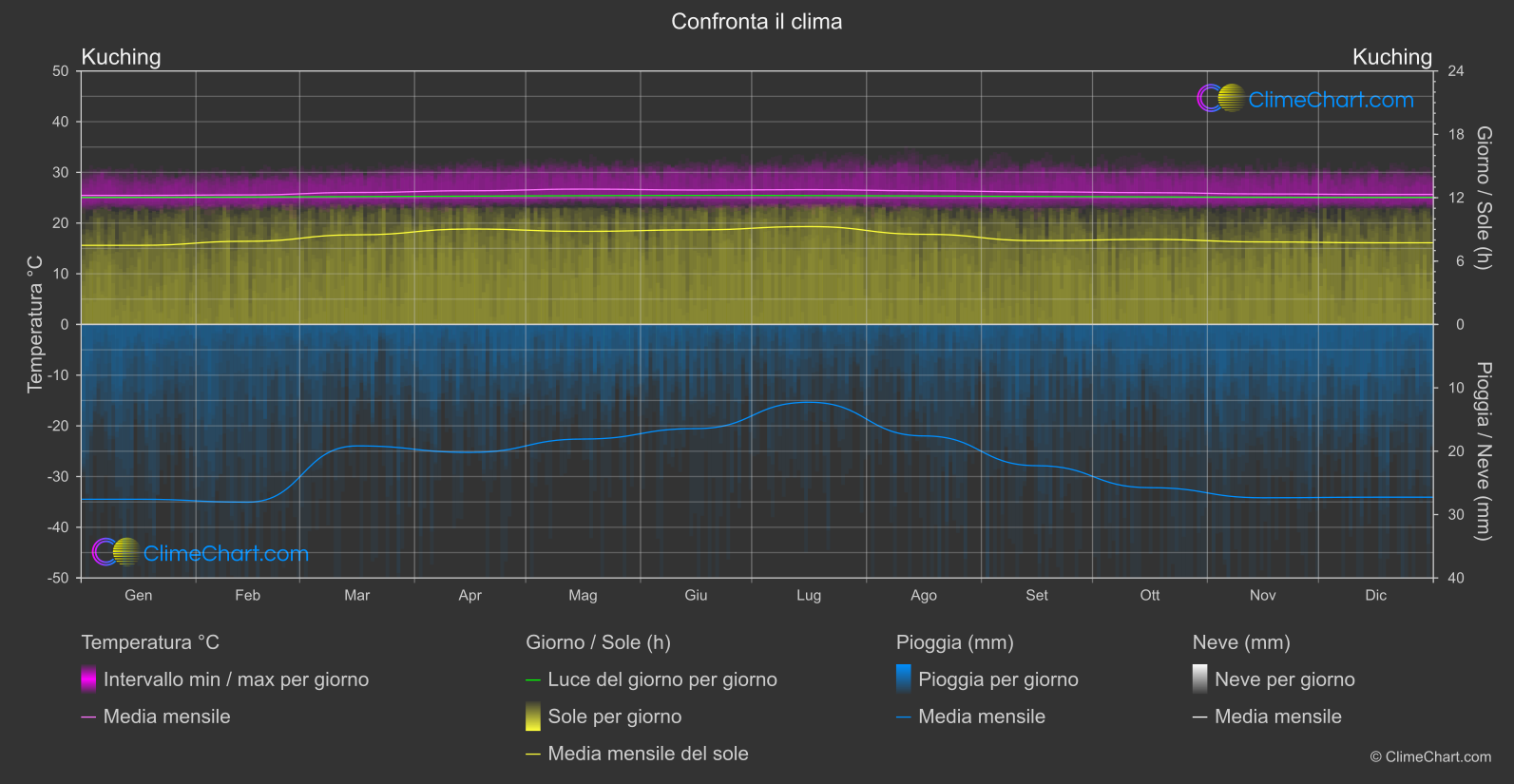Click the blue Pioggia per giorno swatch
This screenshot has width=1514, height=784.
coord(904,679)
